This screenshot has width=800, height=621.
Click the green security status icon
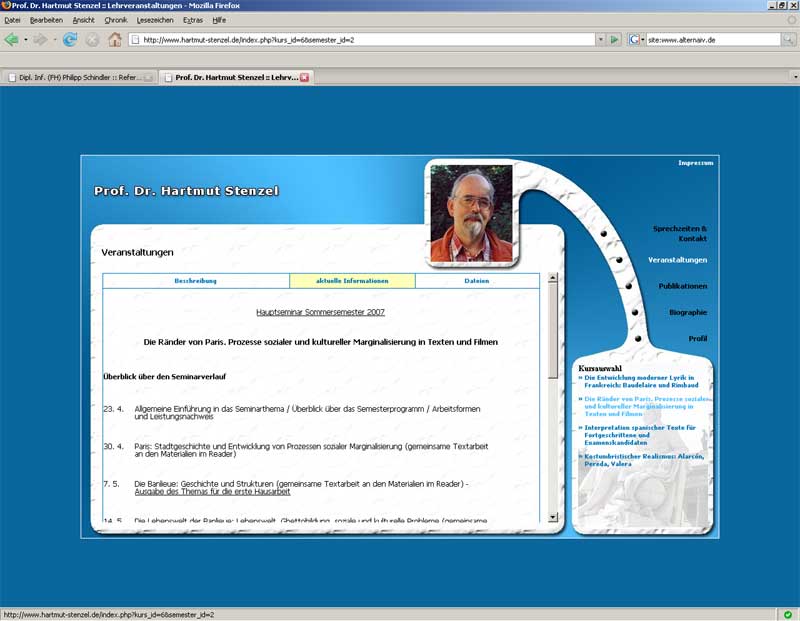click(x=788, y=614)
